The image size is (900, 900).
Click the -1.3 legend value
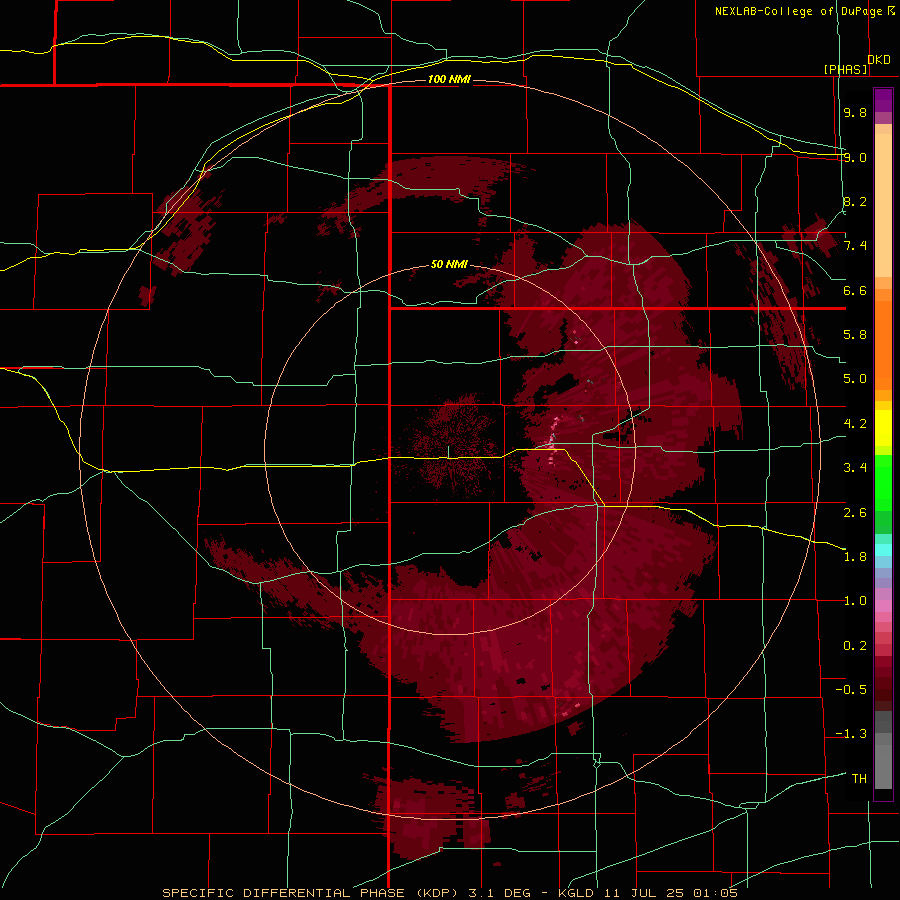(851, 734)
